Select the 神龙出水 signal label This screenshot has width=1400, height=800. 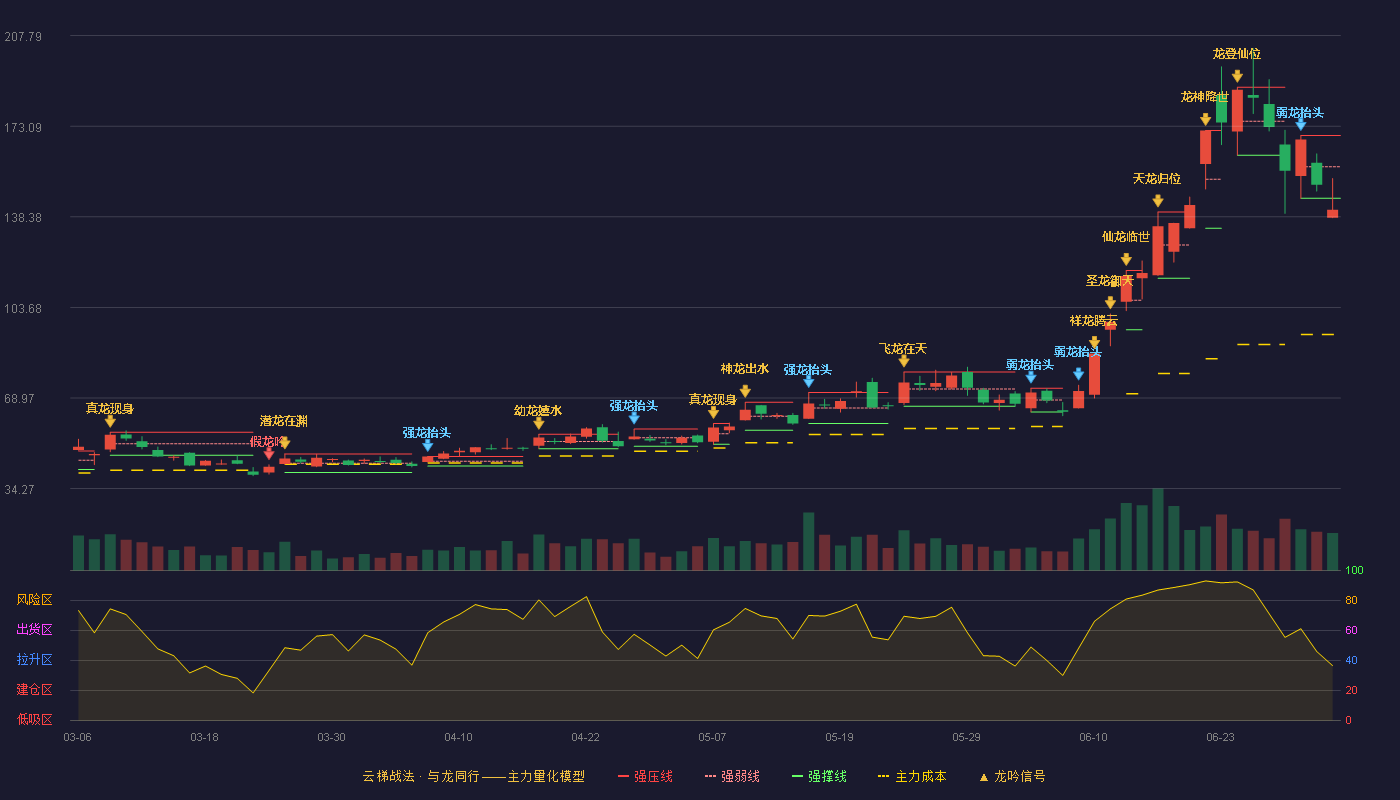(x=745, y=369)
